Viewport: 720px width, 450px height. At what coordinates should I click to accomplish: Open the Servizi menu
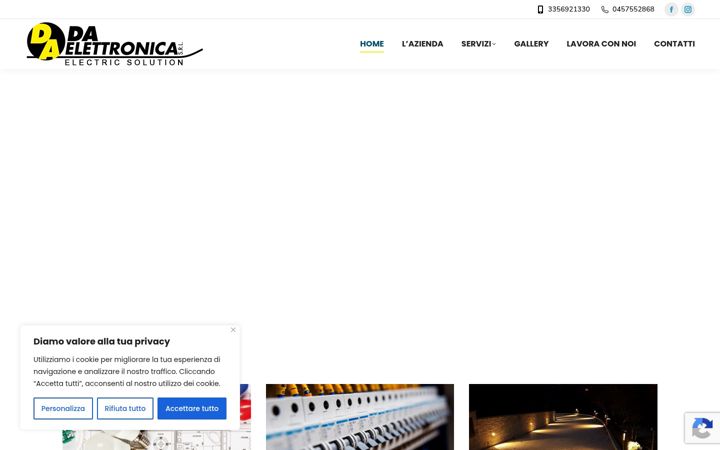476,44
